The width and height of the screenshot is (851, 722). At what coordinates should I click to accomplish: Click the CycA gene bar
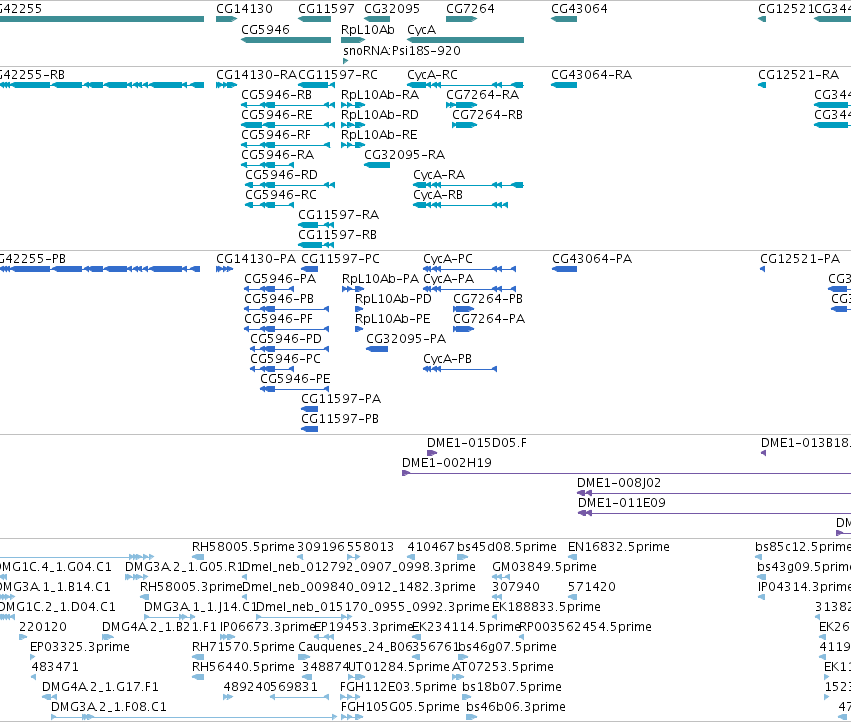point(466,40)
